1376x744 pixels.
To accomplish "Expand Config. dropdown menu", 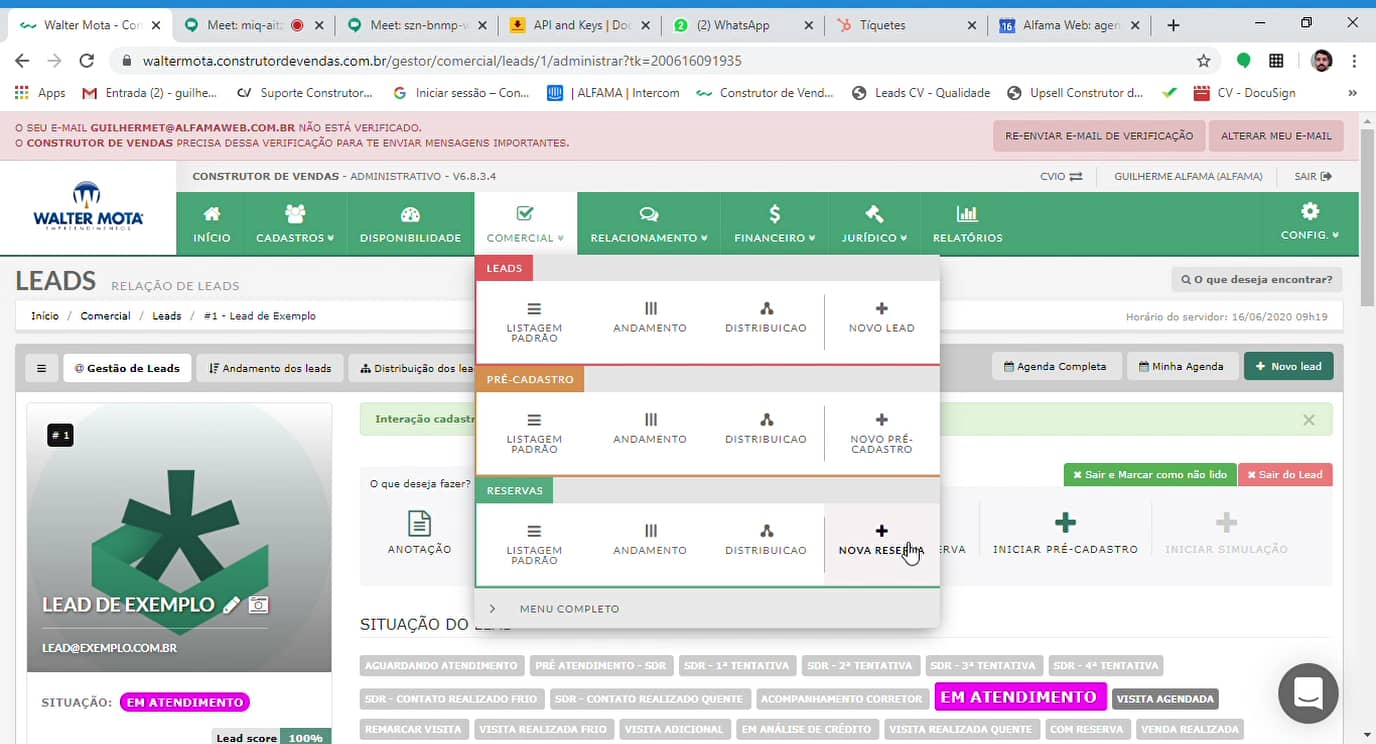I will click(1309, 222).
